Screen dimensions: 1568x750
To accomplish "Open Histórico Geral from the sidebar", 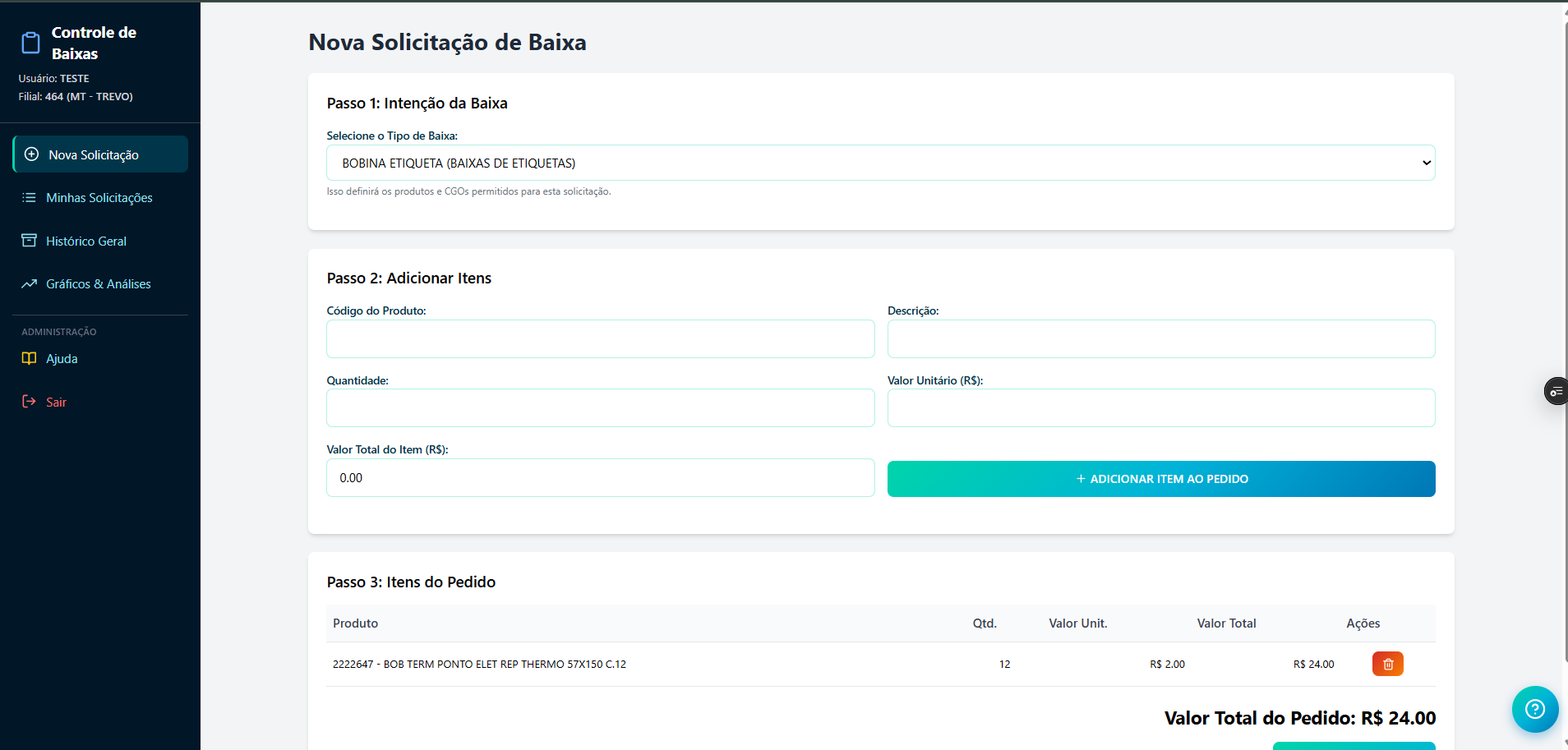I will [85, 240].
